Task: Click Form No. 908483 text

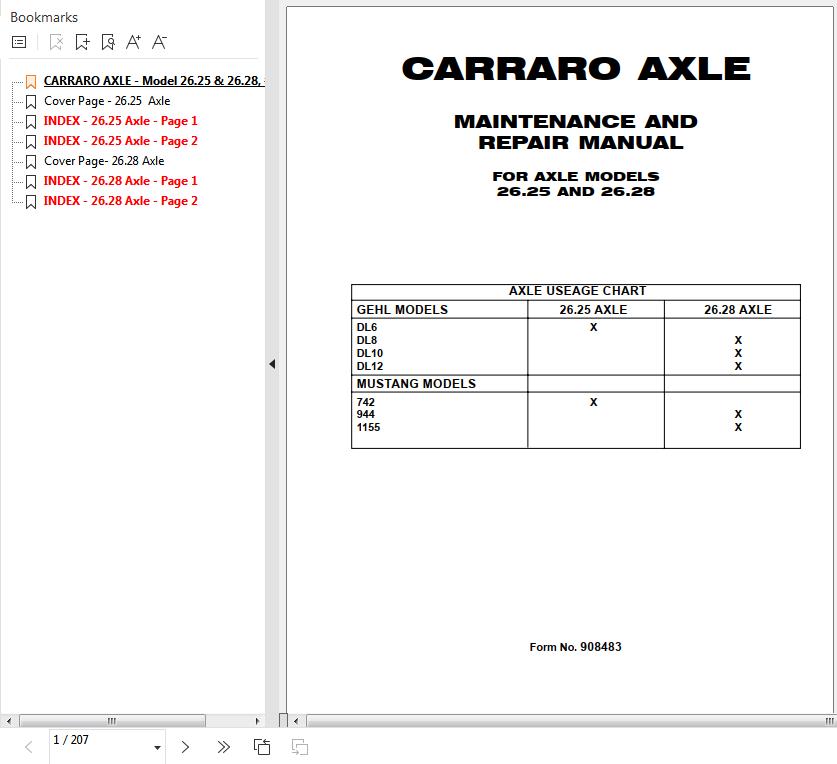Action: (x=575, y=647)
